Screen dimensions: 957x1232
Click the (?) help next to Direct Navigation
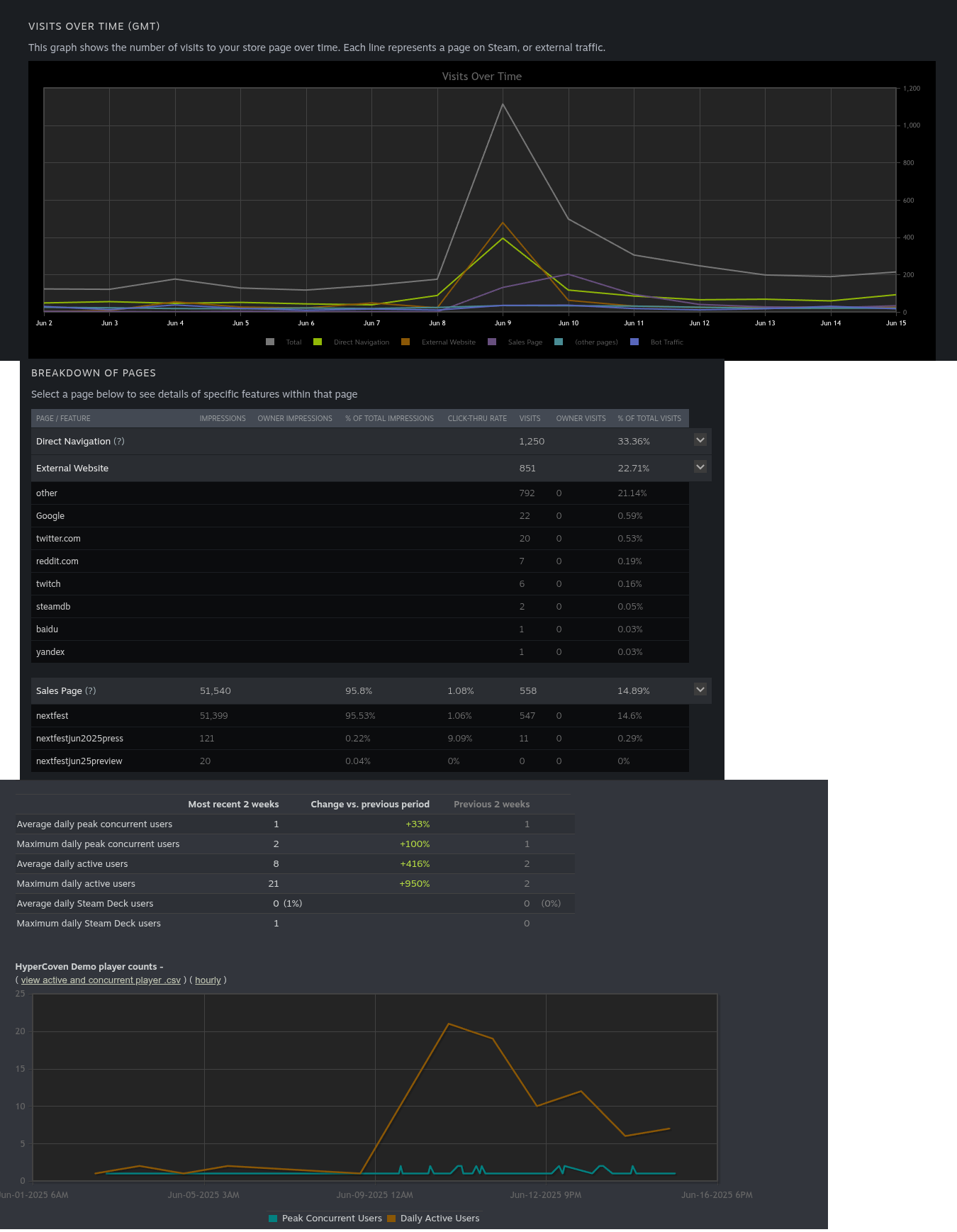[119, 441]
